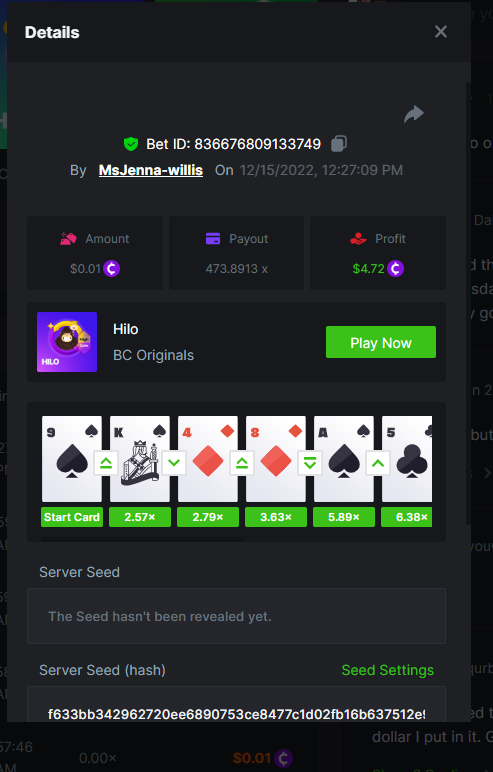Screen dimensions: 493x772
Task: Select the King of spades card
Action: [x=140, y=459]
